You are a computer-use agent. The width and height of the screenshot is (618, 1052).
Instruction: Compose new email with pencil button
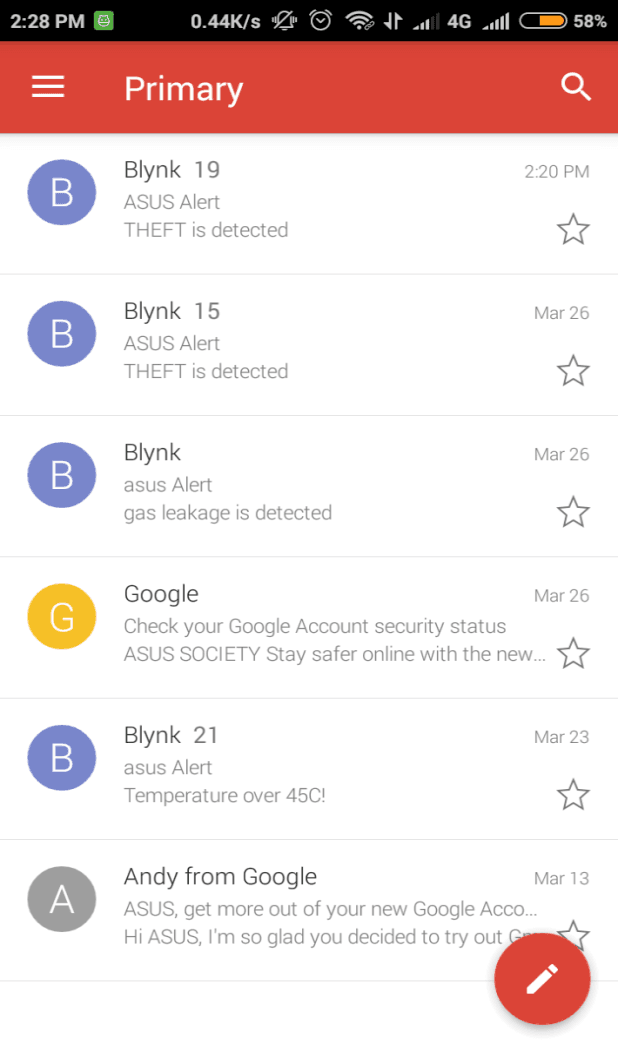(542, 979)
